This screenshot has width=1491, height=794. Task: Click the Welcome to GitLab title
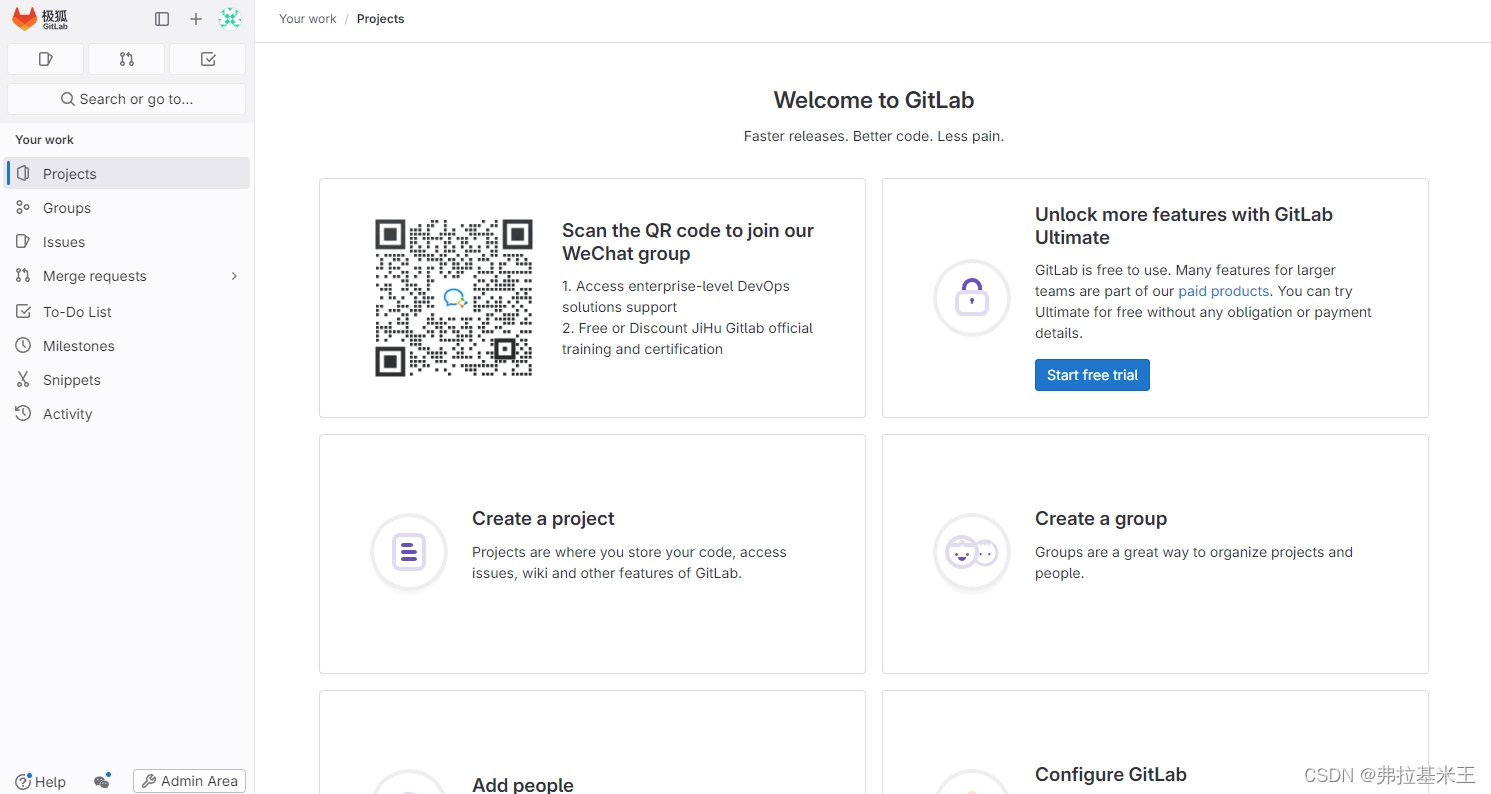874,100
